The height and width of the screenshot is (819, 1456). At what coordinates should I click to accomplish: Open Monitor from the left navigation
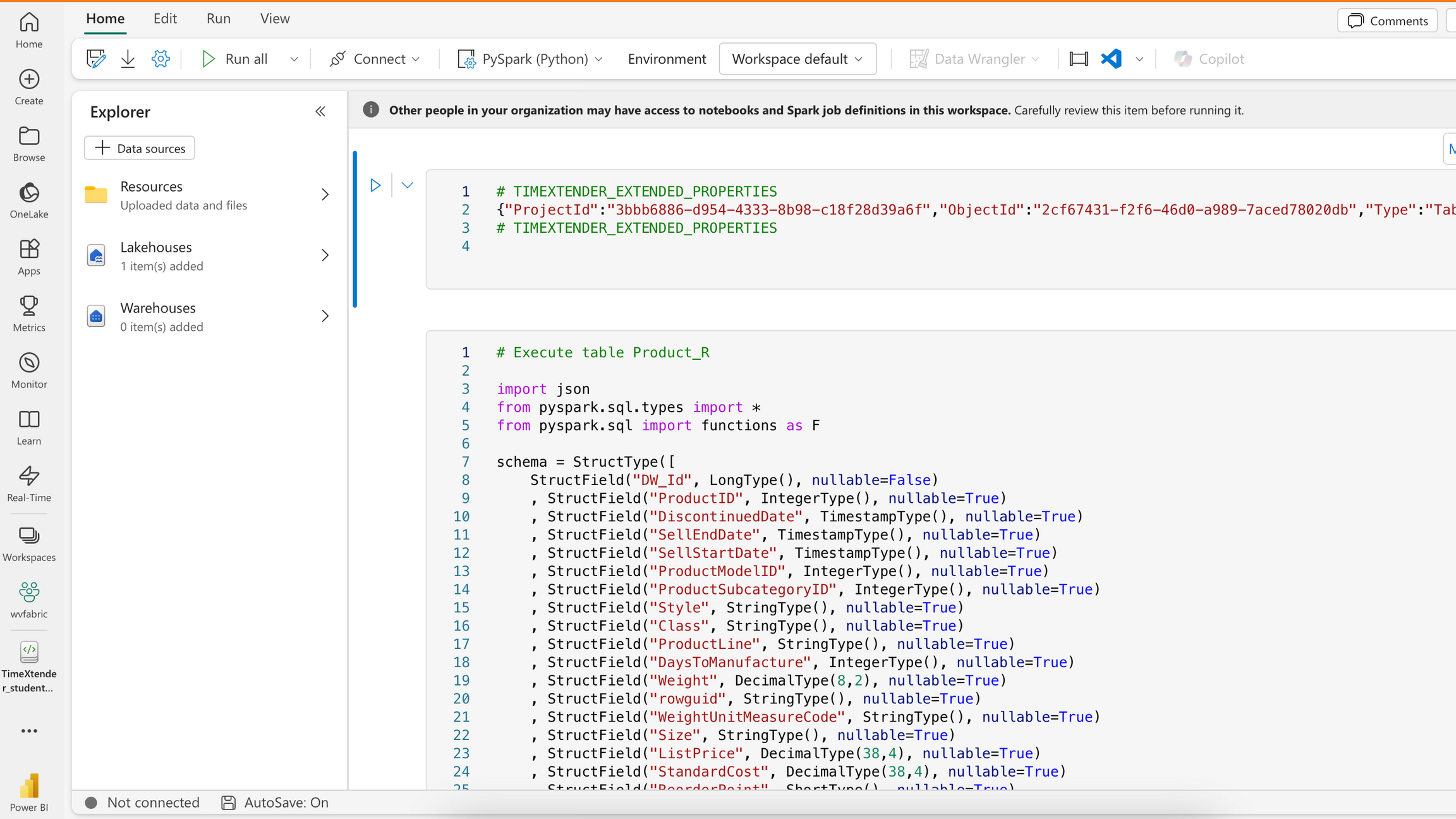coord(29,371)
